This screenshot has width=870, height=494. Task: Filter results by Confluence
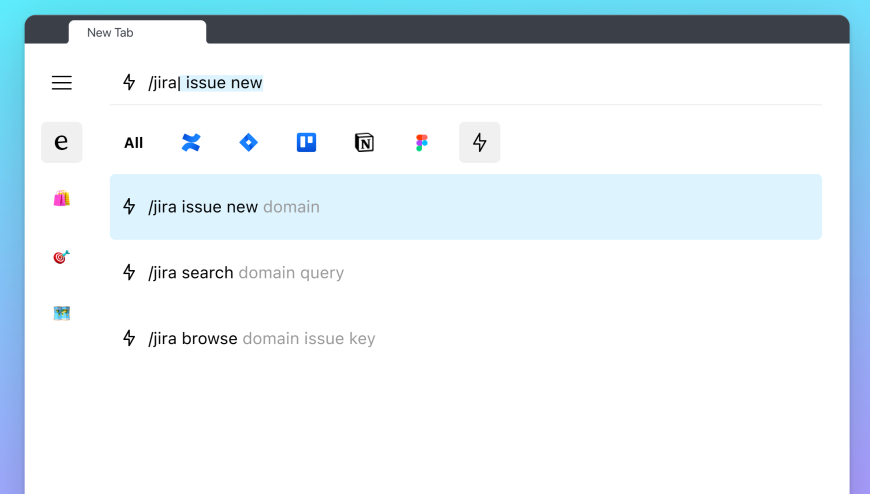click(191, 143)
